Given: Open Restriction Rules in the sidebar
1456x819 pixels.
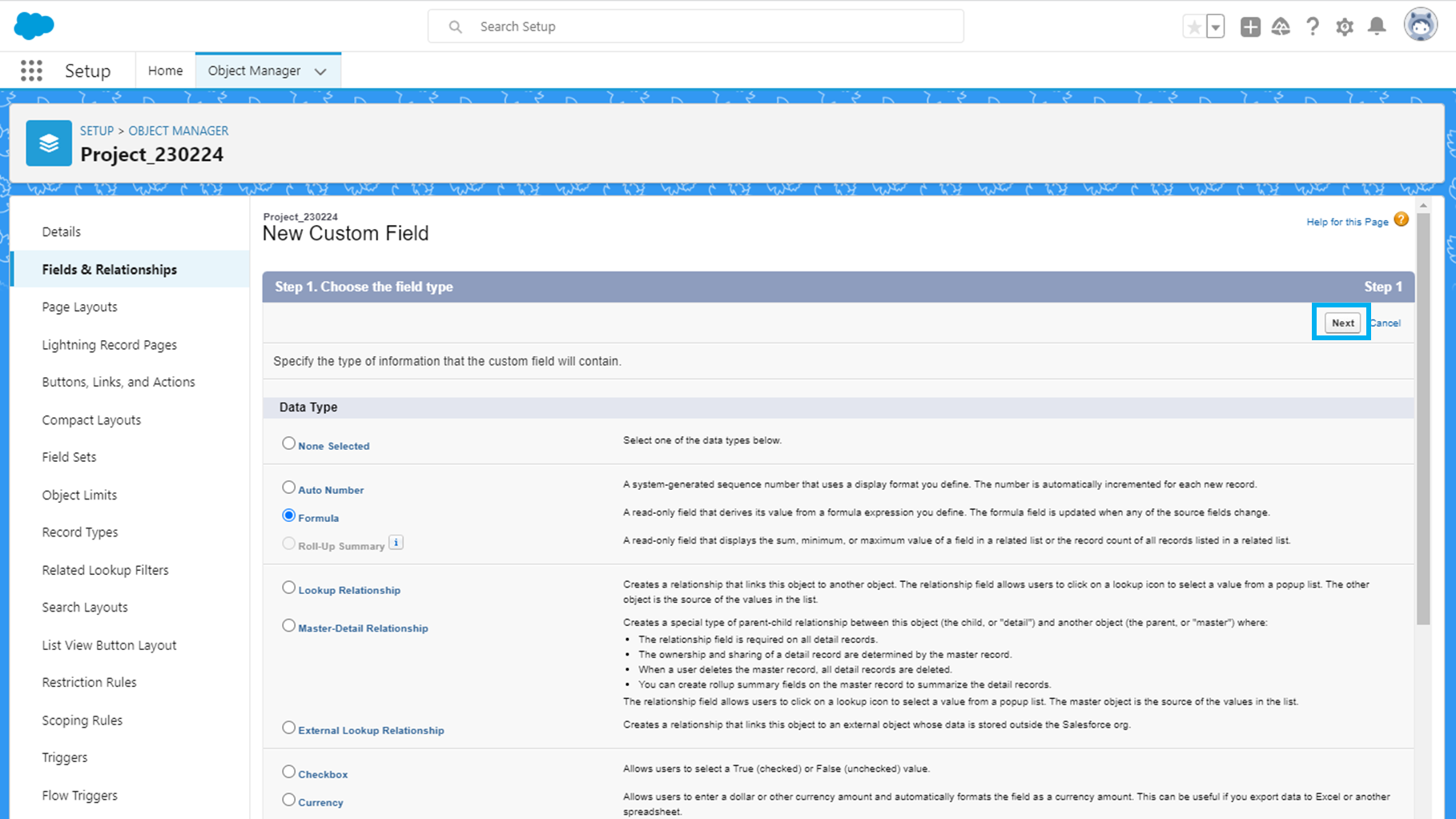Looking at the screenshot, I should click(89, 682).
